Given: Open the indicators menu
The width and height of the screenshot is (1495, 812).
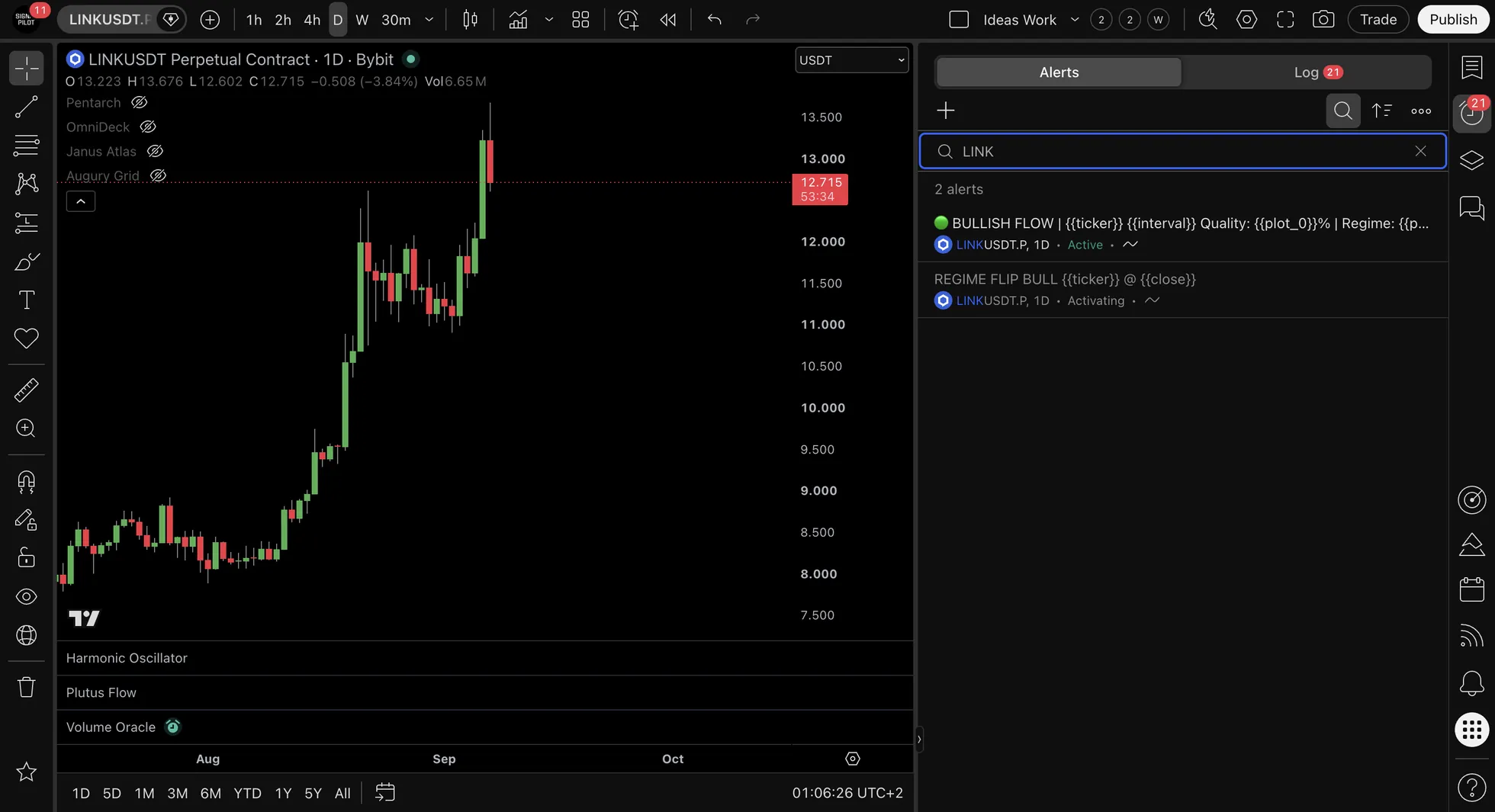Looking at the screenshot, I should 518,20.
